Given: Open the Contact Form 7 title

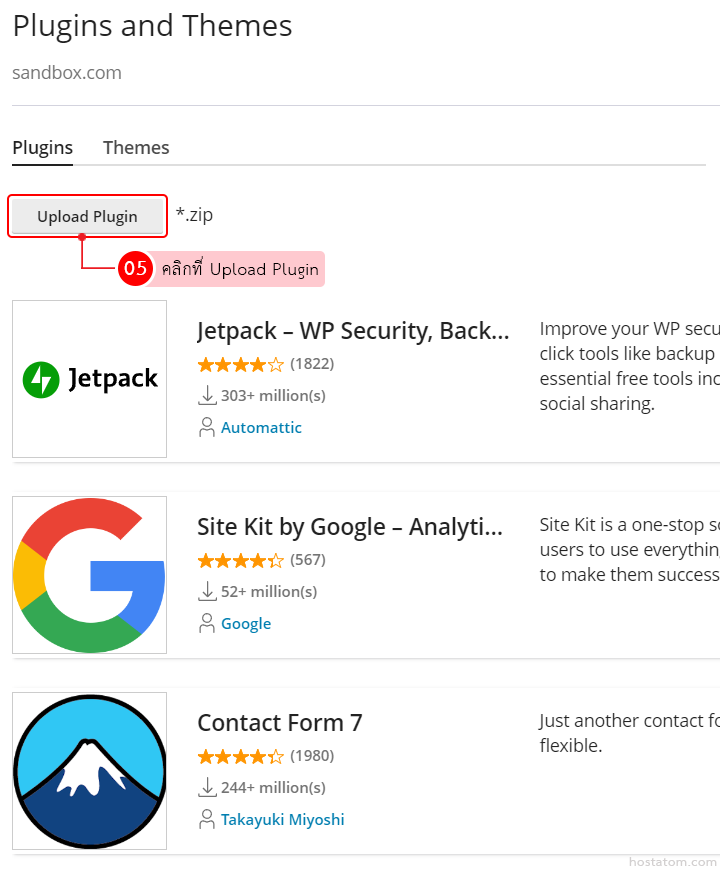Looking at the screenshot, I should 280,723.
